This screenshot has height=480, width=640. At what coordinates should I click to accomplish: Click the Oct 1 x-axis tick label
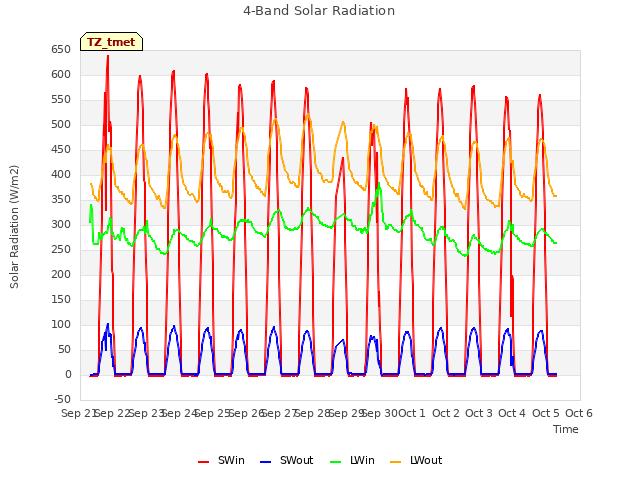[412, 413]
